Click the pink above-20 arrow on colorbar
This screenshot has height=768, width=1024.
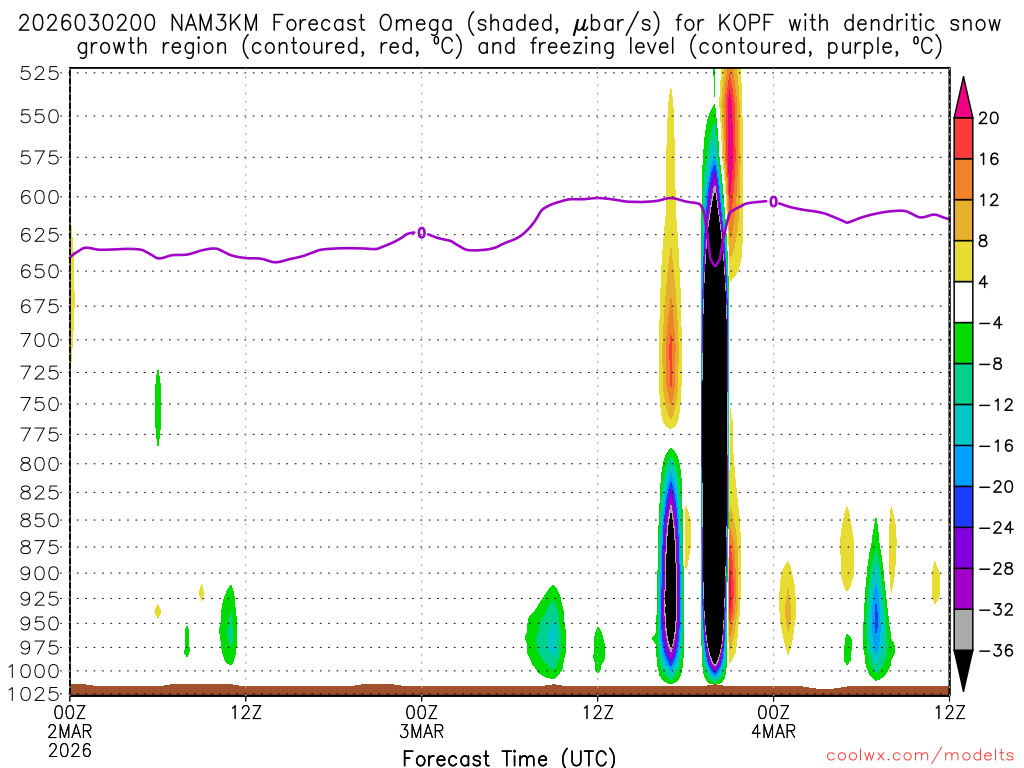(x=963, y=97)
